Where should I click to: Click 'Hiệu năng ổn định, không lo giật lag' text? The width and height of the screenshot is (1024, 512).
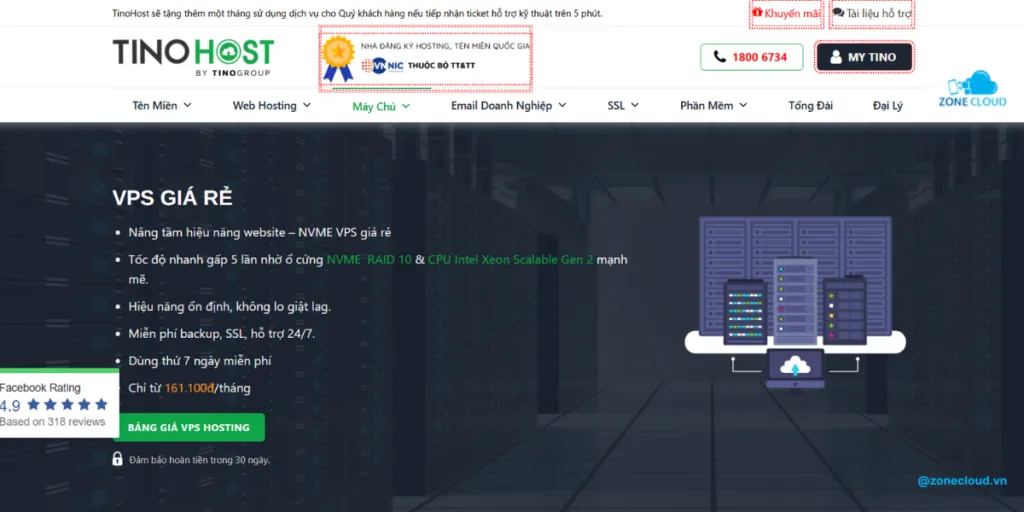(230, 306)
